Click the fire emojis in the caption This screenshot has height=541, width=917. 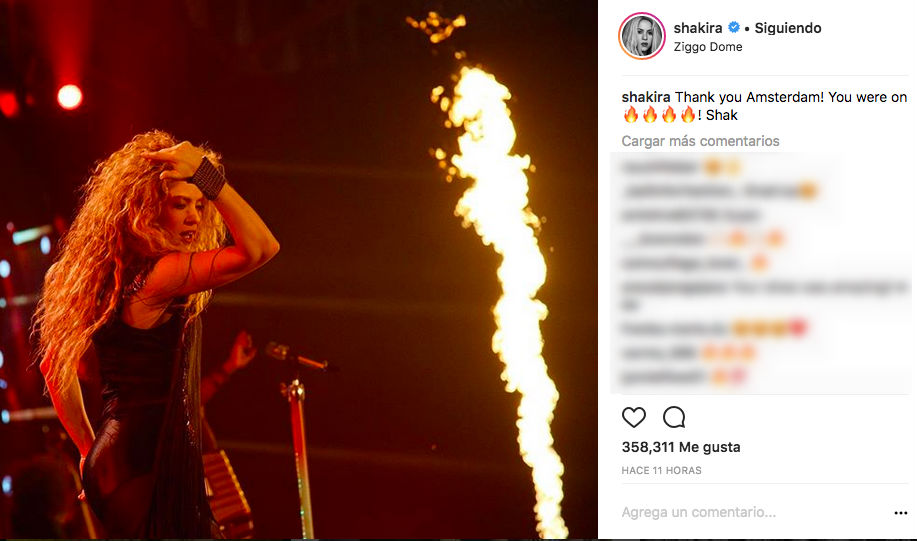click(x=659, y=115)
